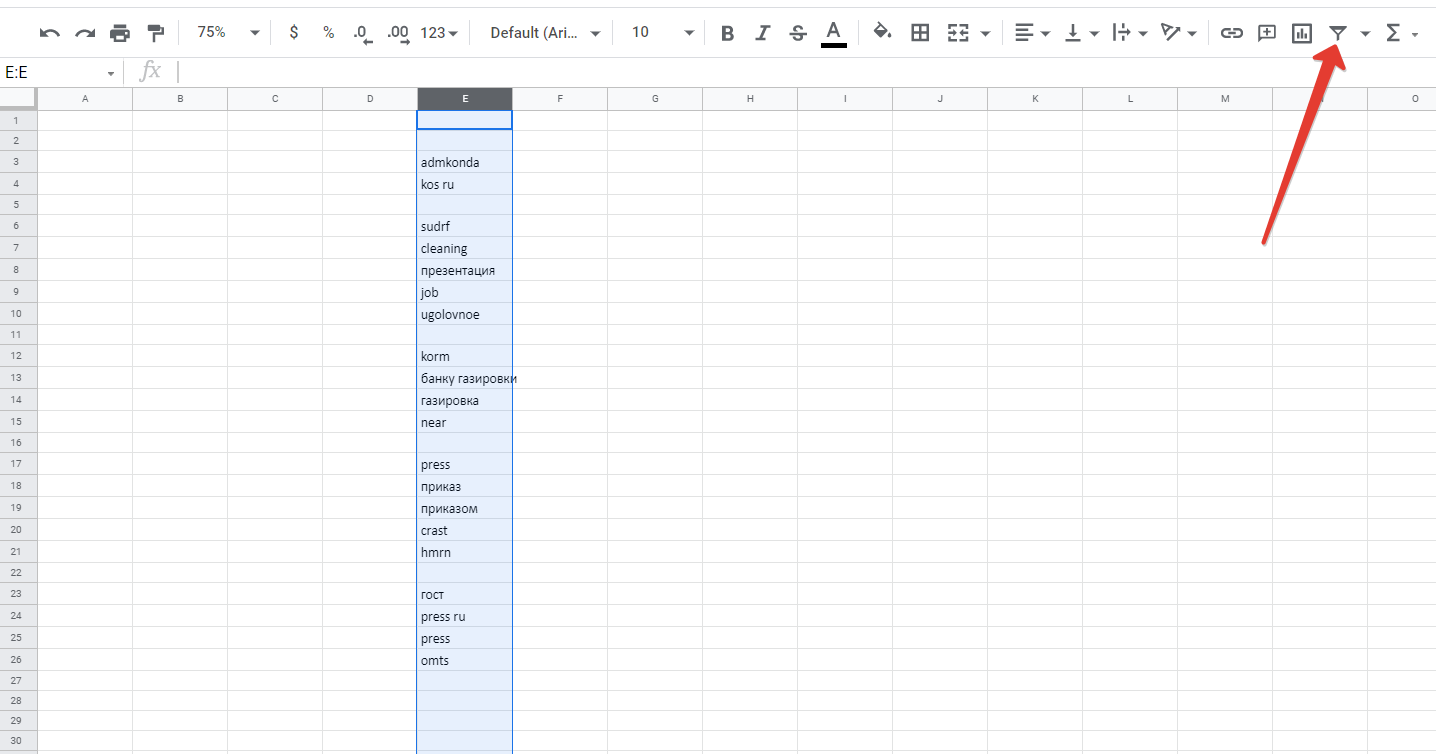This screenshot has height=754, width=1436.
Task: Click the Redo arrow icon
Action: tap(85, 33)
